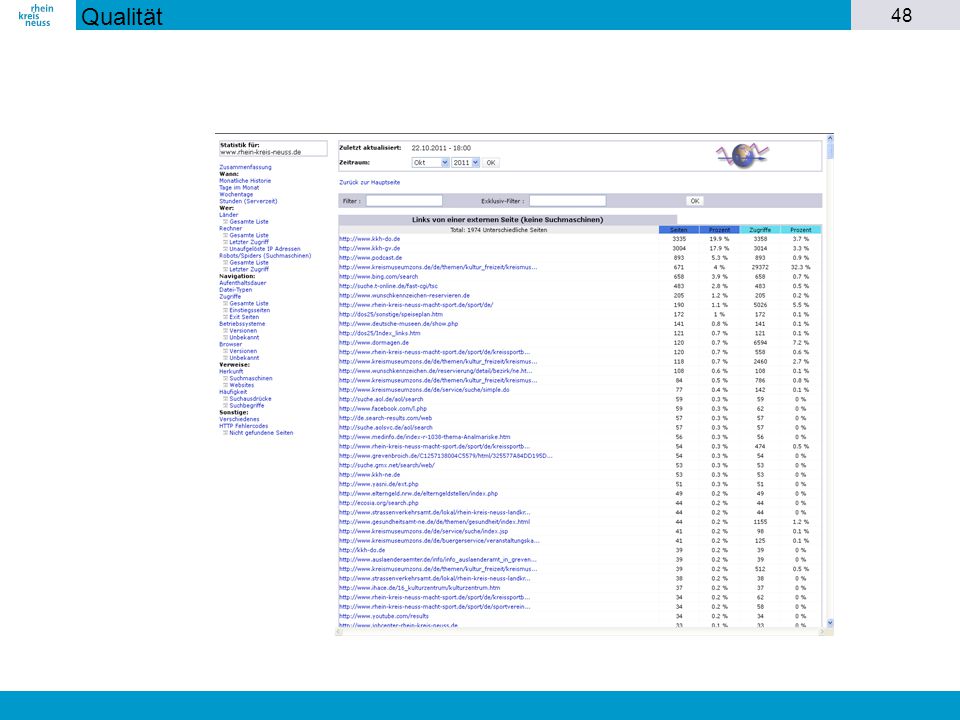This screenshot has width=960, height=720.
Task: Open Suchmaschinen under Herkunft
Action: click(x=250, y=378)
